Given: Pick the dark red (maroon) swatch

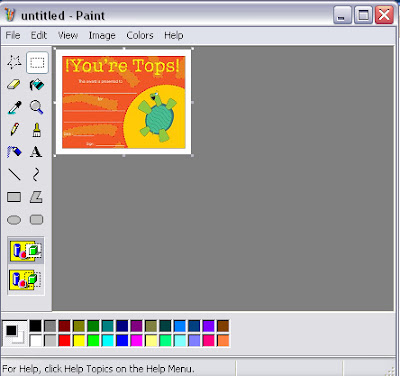Looking at the screenshot, I should [64, 326].
